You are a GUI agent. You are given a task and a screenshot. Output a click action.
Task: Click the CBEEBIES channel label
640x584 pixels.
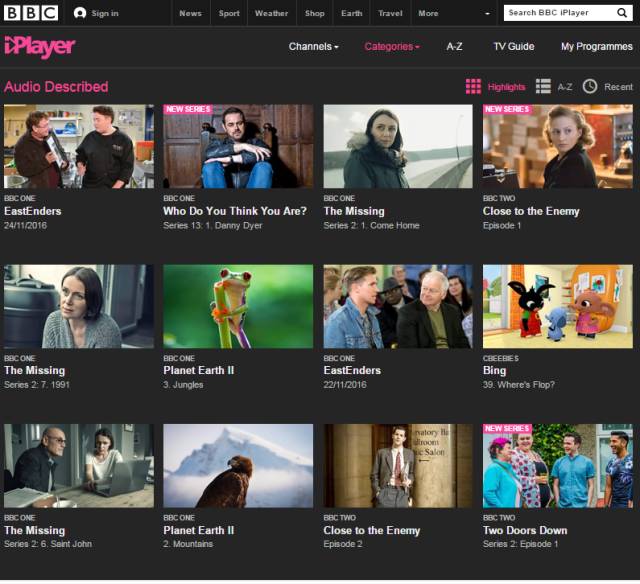click(500, 358)
